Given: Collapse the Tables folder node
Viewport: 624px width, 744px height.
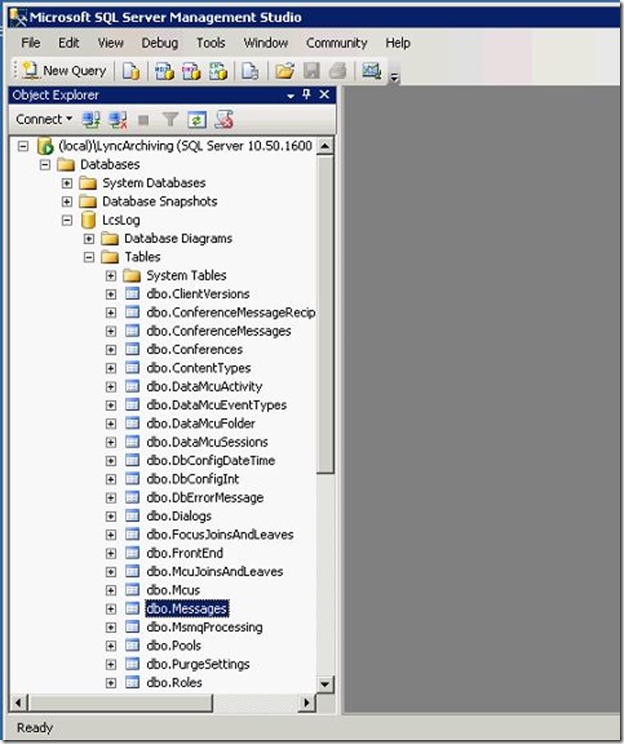Looking at the screenshot, I should click(89, 257).
